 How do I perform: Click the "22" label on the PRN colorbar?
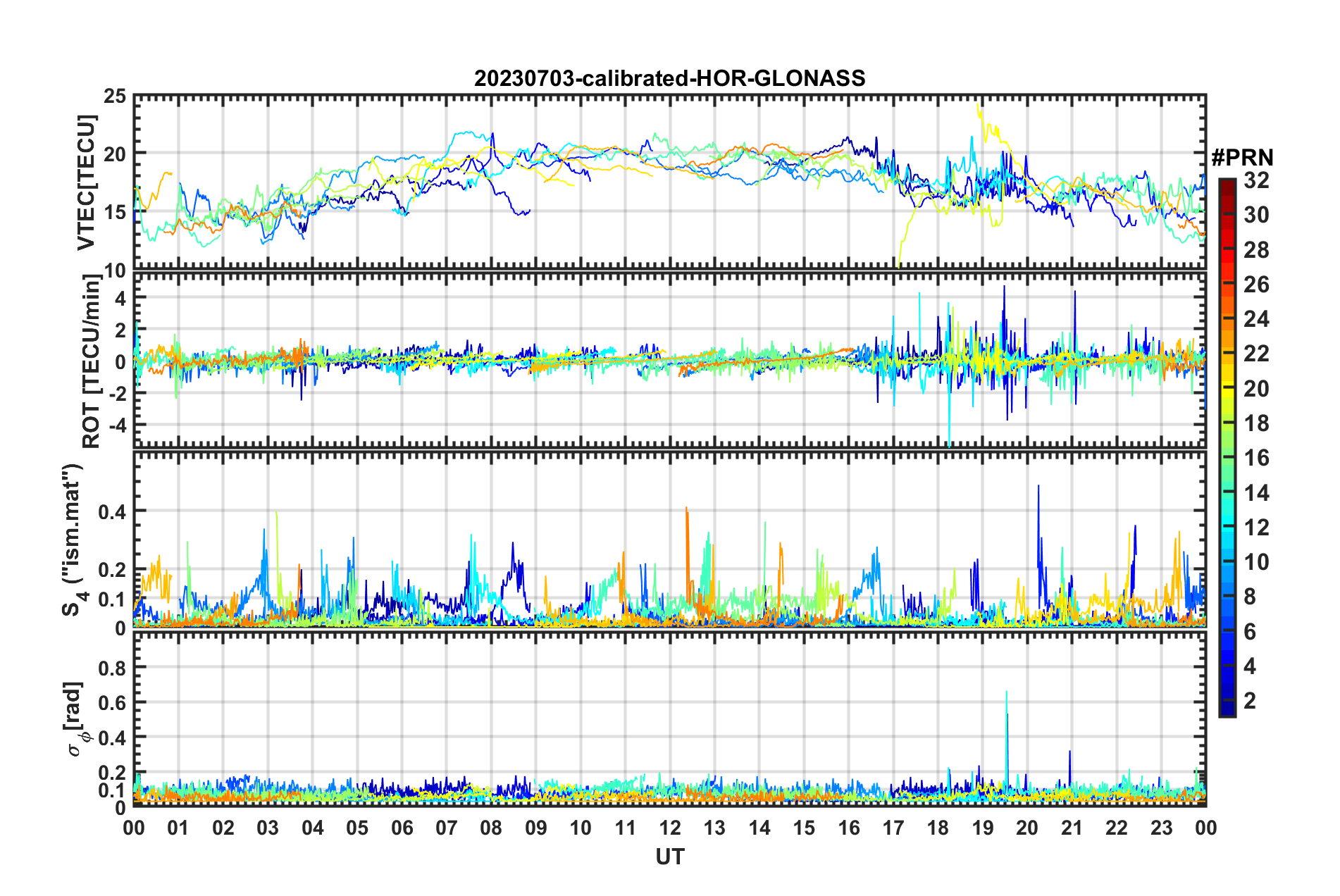pos(1256,354)
